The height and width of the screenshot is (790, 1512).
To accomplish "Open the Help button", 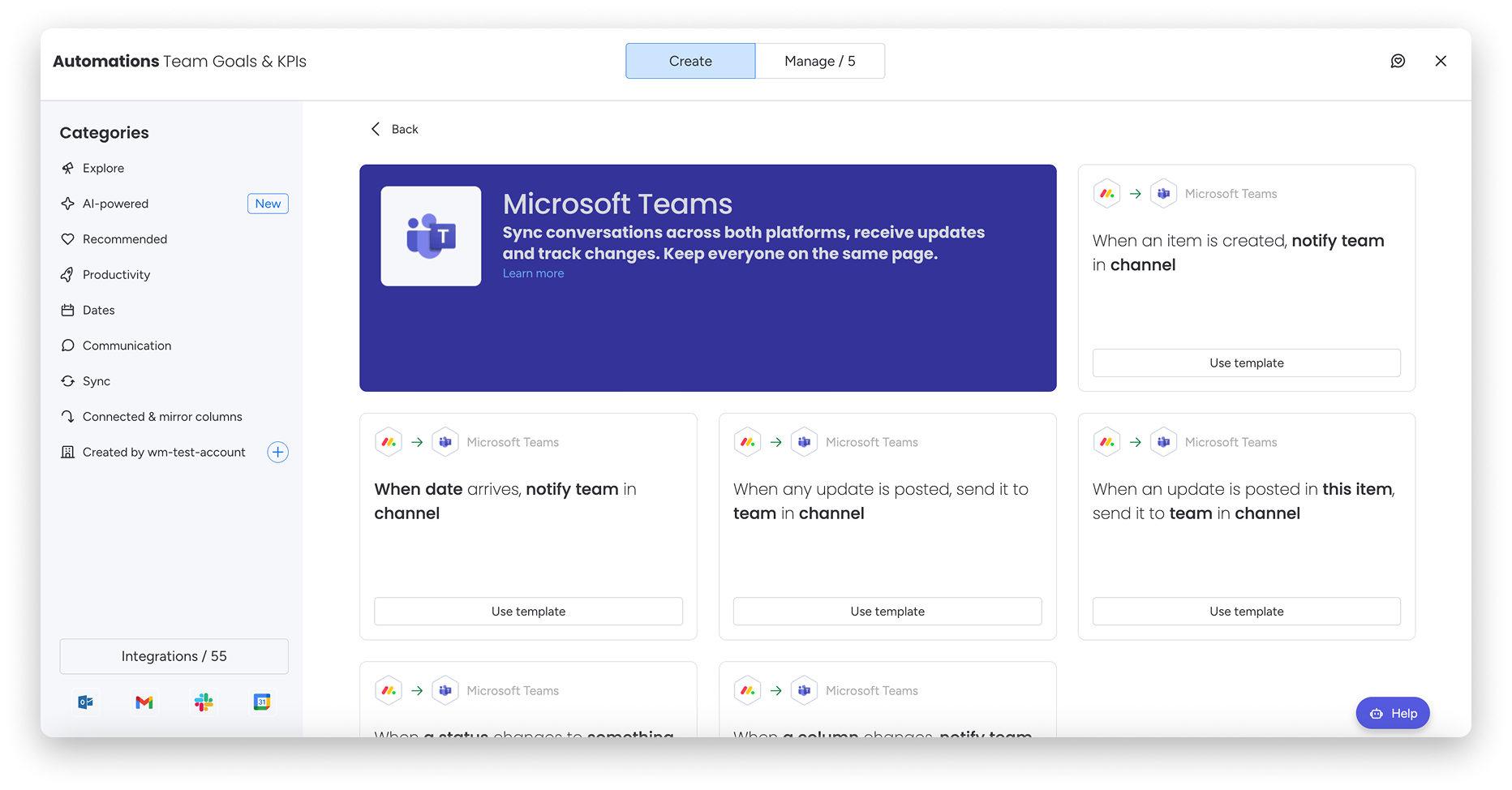I will (x=1393, y=714).
